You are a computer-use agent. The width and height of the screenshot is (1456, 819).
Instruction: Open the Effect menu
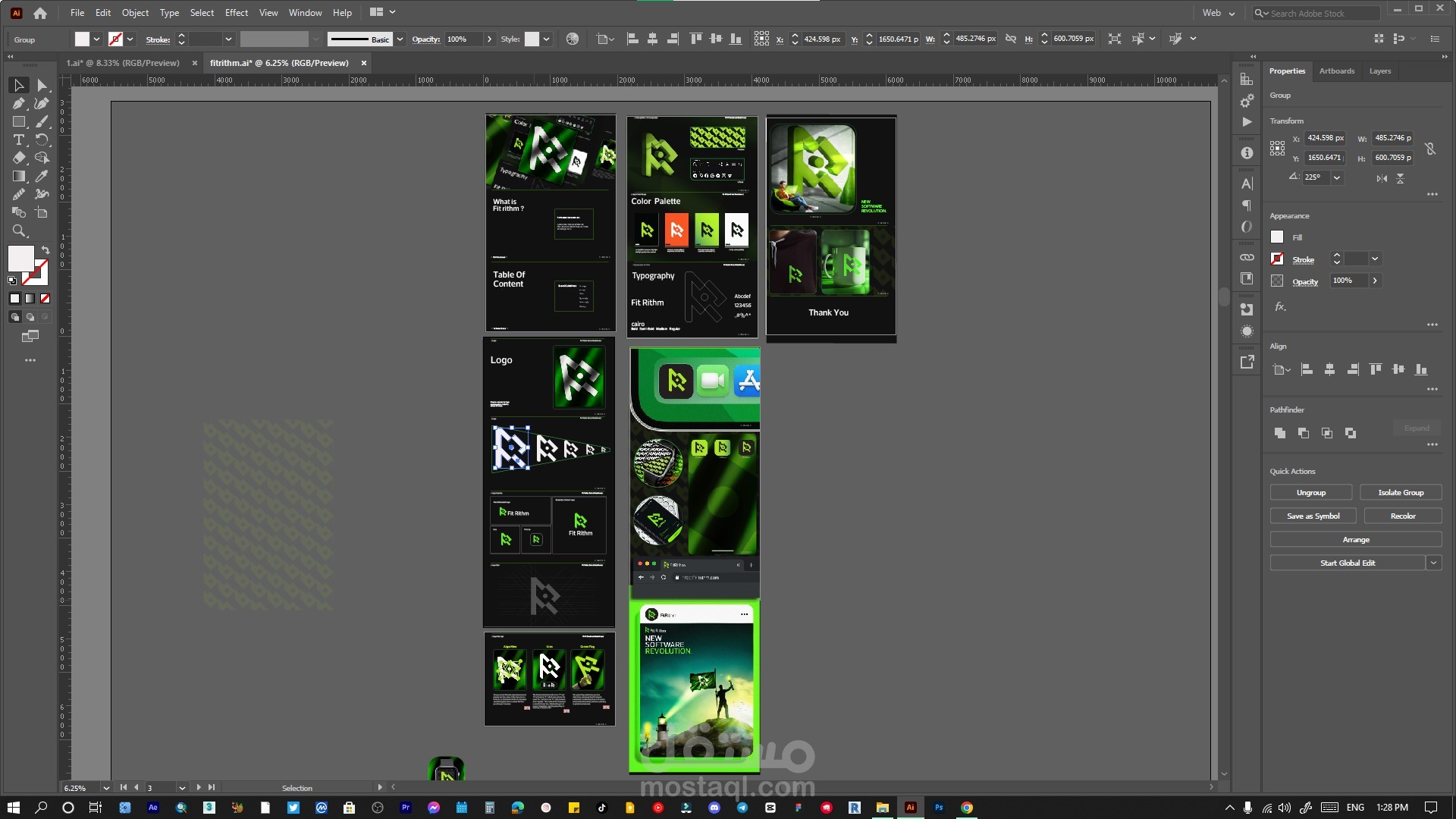(236, 13)
